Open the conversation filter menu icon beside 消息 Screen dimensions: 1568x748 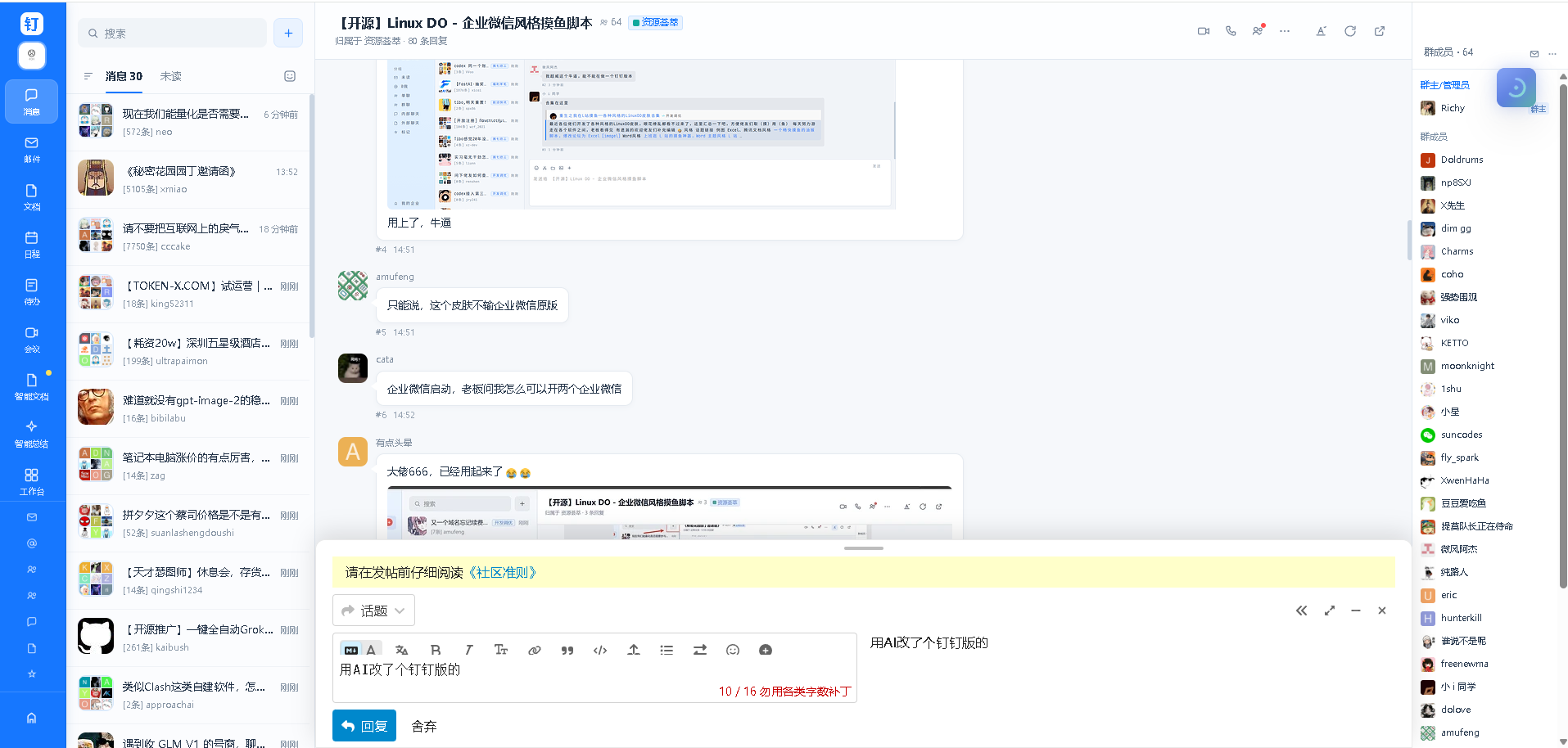click(x=88, y=76)
